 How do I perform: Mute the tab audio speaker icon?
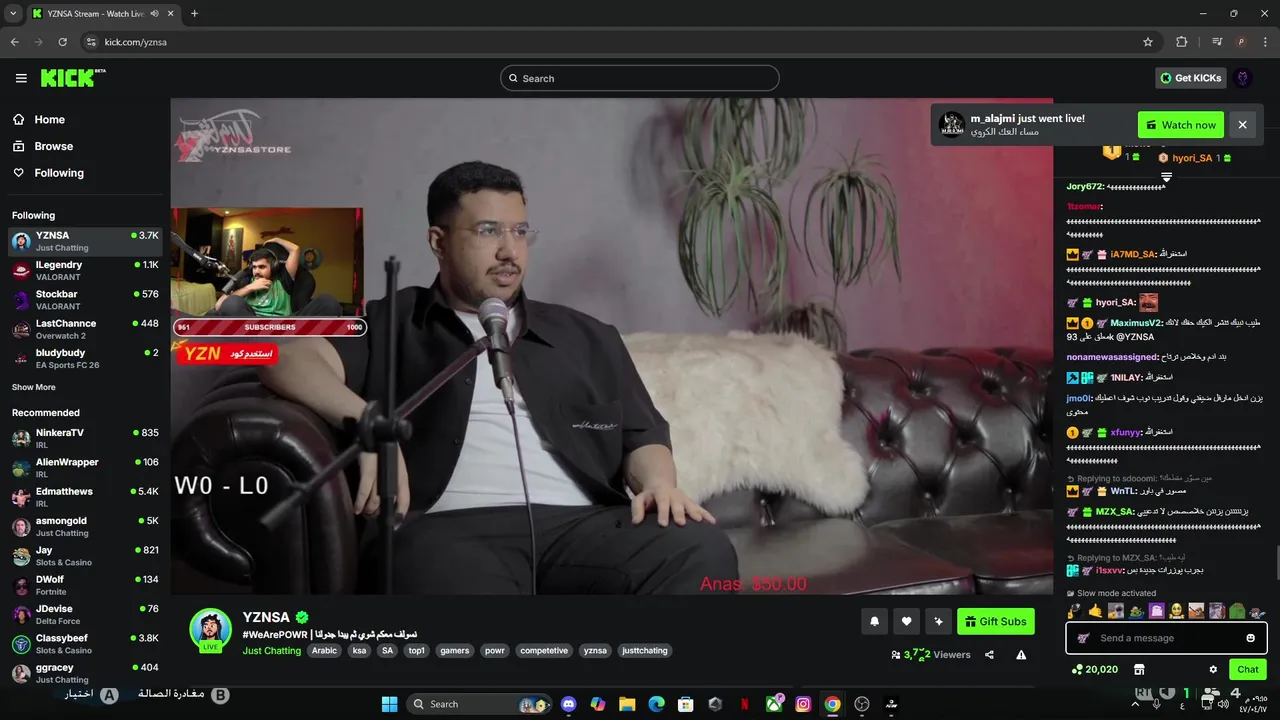(x=154, y=14)
